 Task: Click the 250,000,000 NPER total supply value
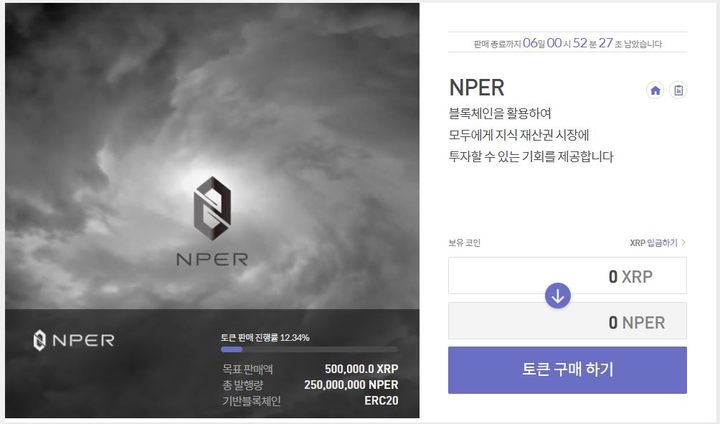pyautogui.click(x=351, y=385)
